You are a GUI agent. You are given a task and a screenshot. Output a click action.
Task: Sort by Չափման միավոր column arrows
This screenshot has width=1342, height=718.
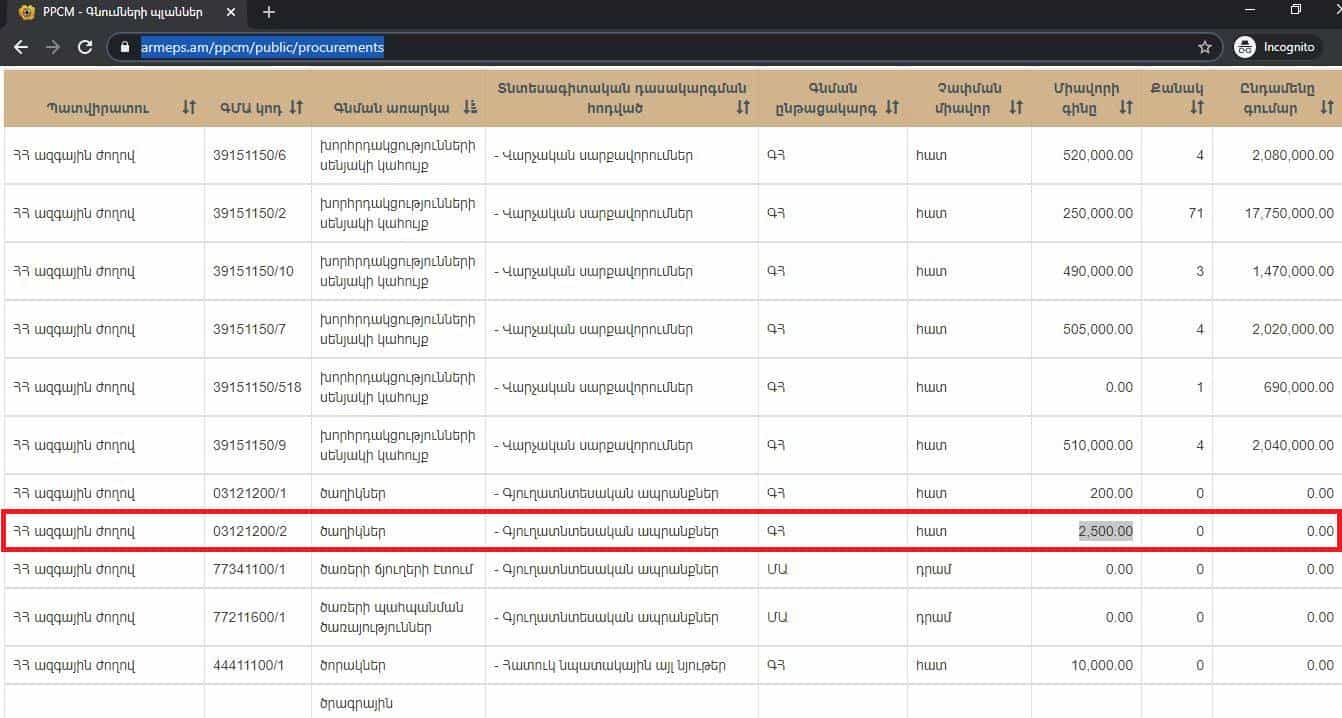(1016, 107)
